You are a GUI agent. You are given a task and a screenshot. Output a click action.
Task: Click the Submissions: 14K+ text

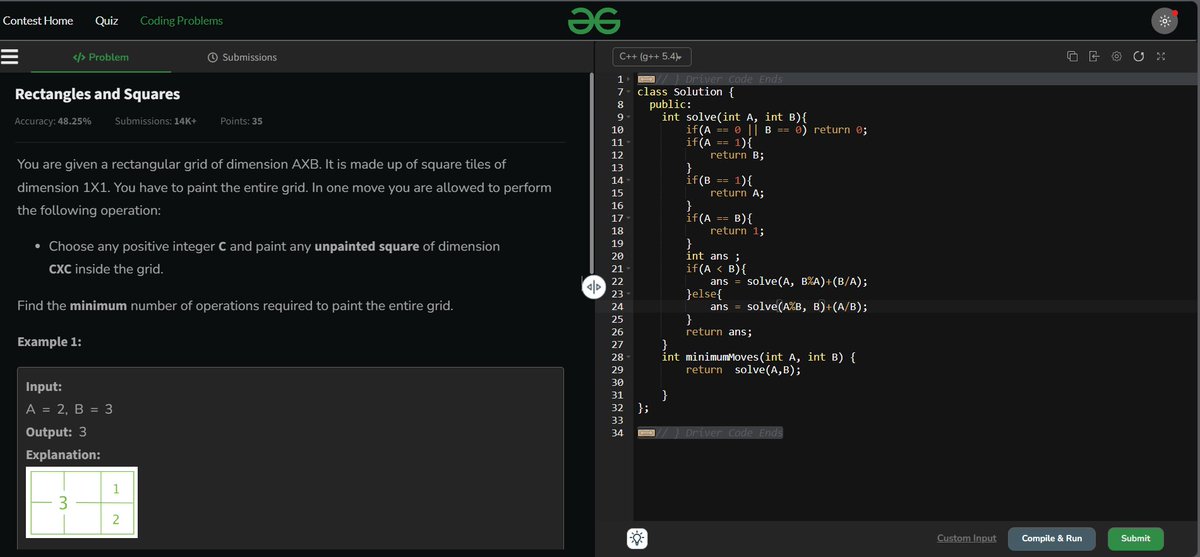click(156, 121)
